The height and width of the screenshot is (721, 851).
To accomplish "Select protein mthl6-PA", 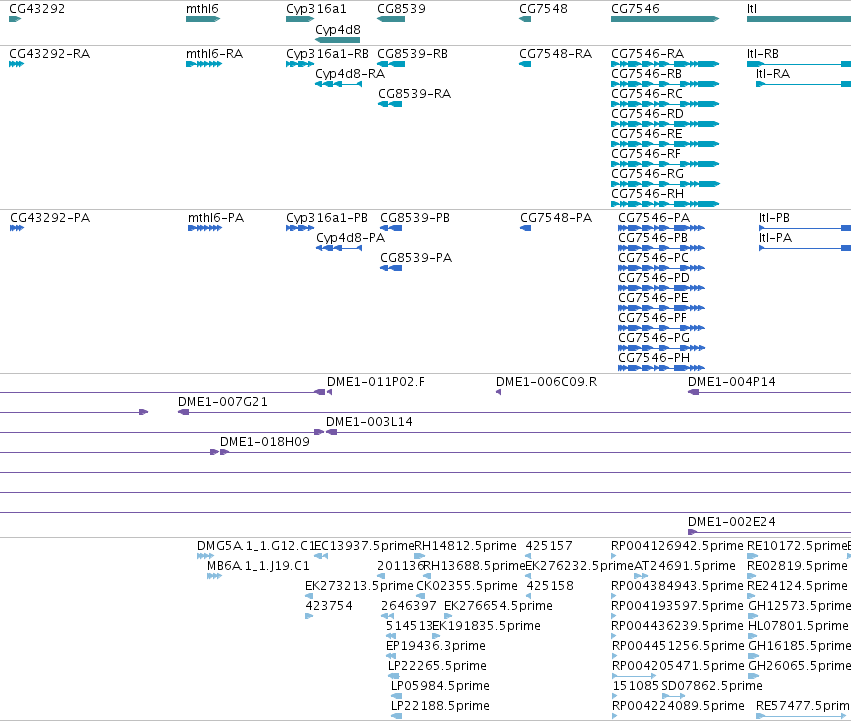I will (x=205, y=228).
